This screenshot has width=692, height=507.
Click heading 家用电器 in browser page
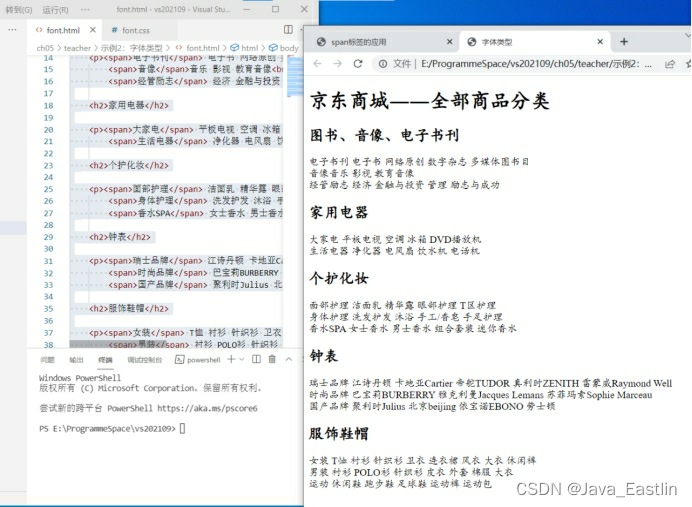pos(339,212)
